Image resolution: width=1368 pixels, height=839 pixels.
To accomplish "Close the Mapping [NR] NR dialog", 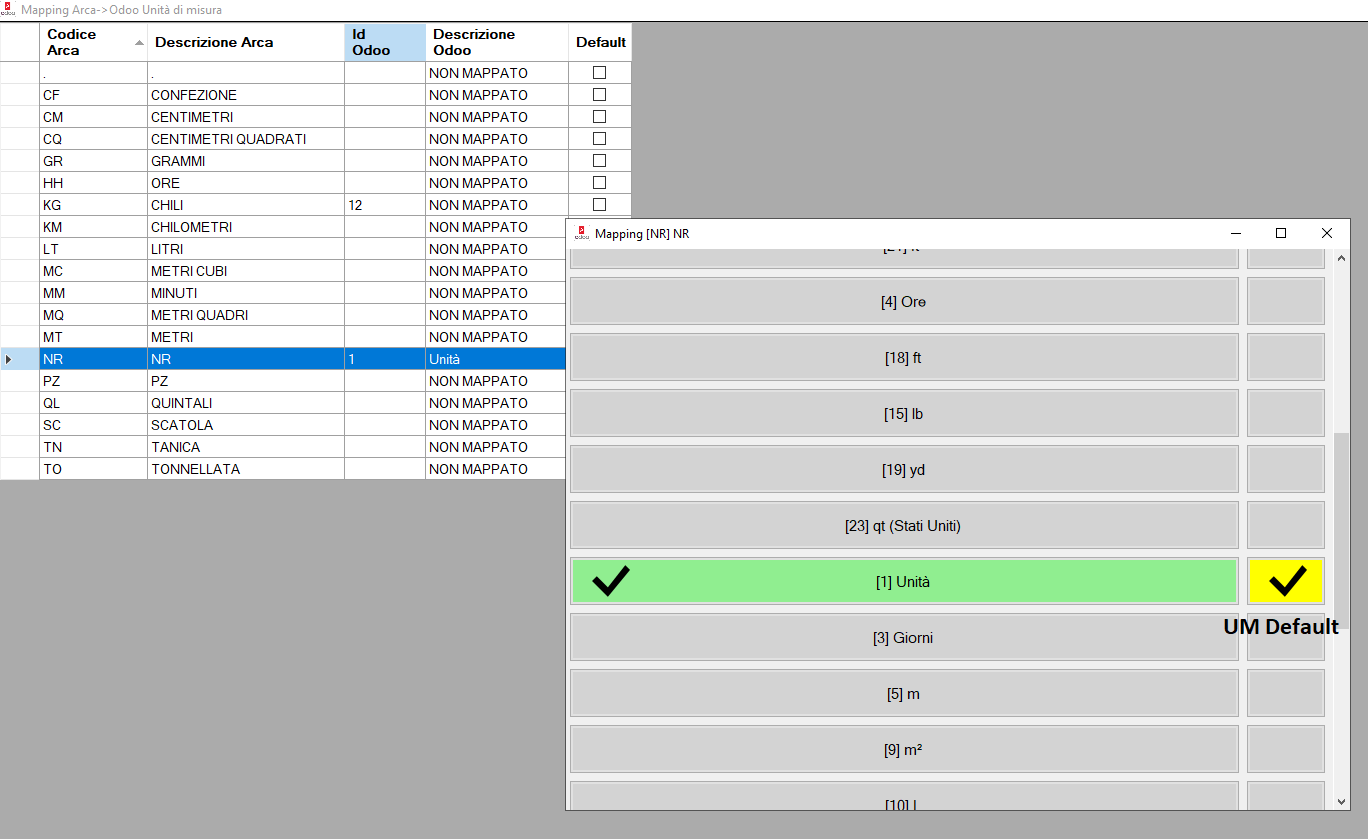I will [1326, 233].
